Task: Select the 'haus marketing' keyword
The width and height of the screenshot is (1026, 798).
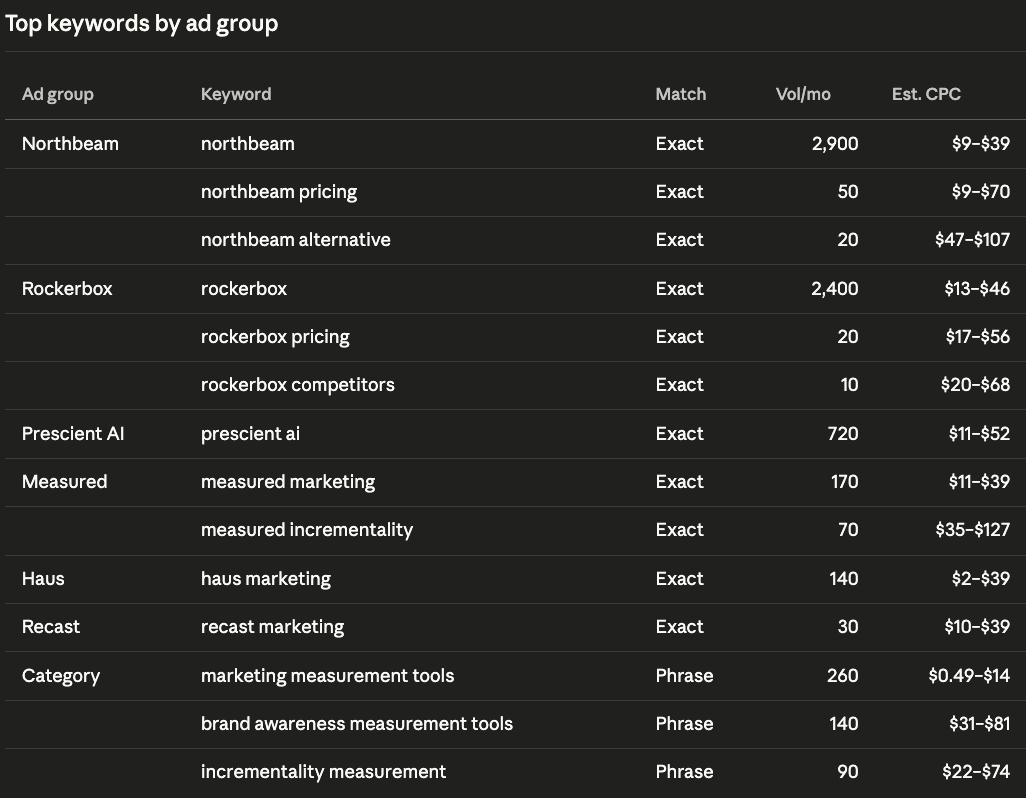Action: (x=266, y=579)
